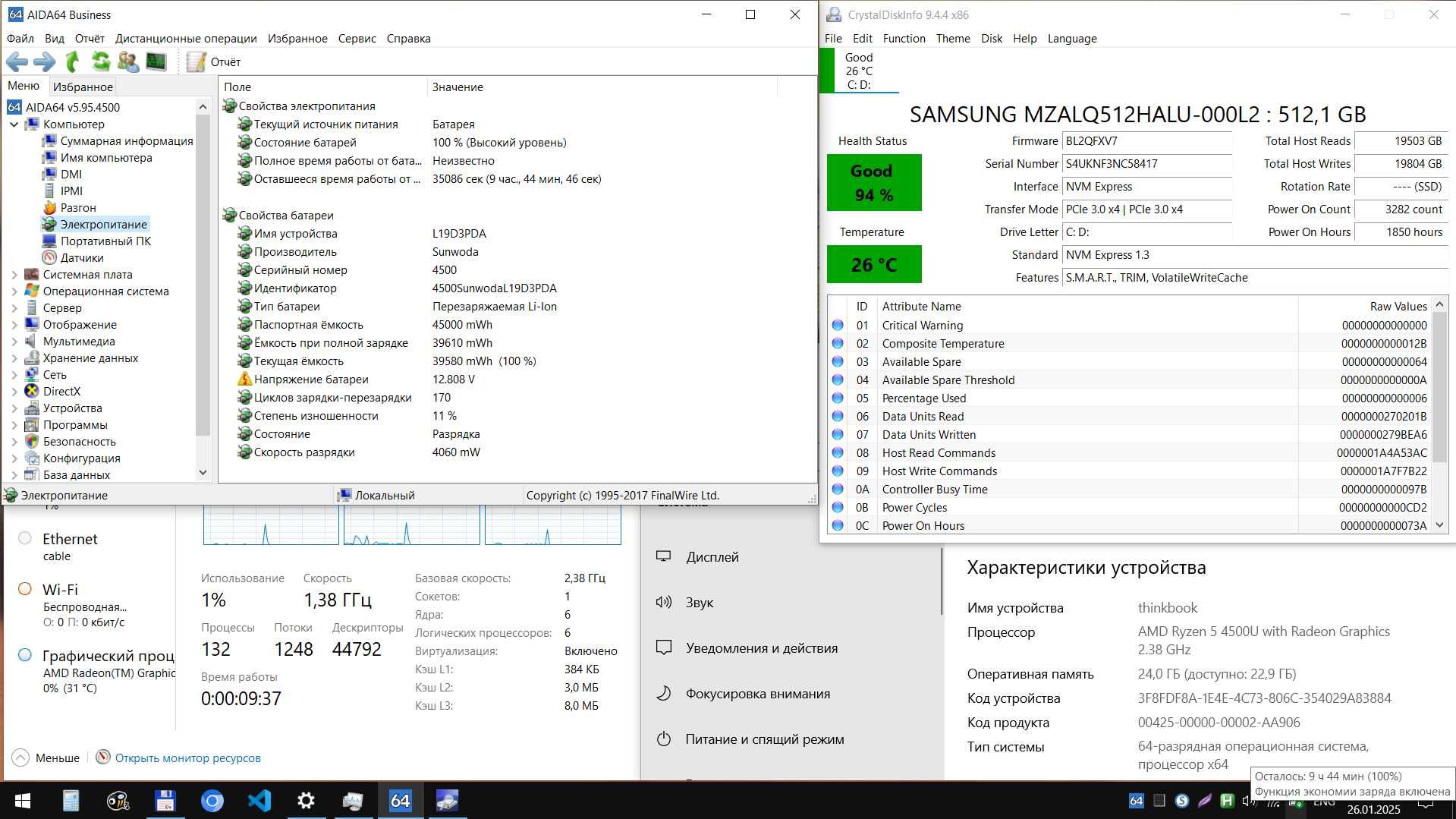Click the Percentage Used attribute status dot
The width and height of the screenshot is (1456, 819).
(x=838, y=398)
